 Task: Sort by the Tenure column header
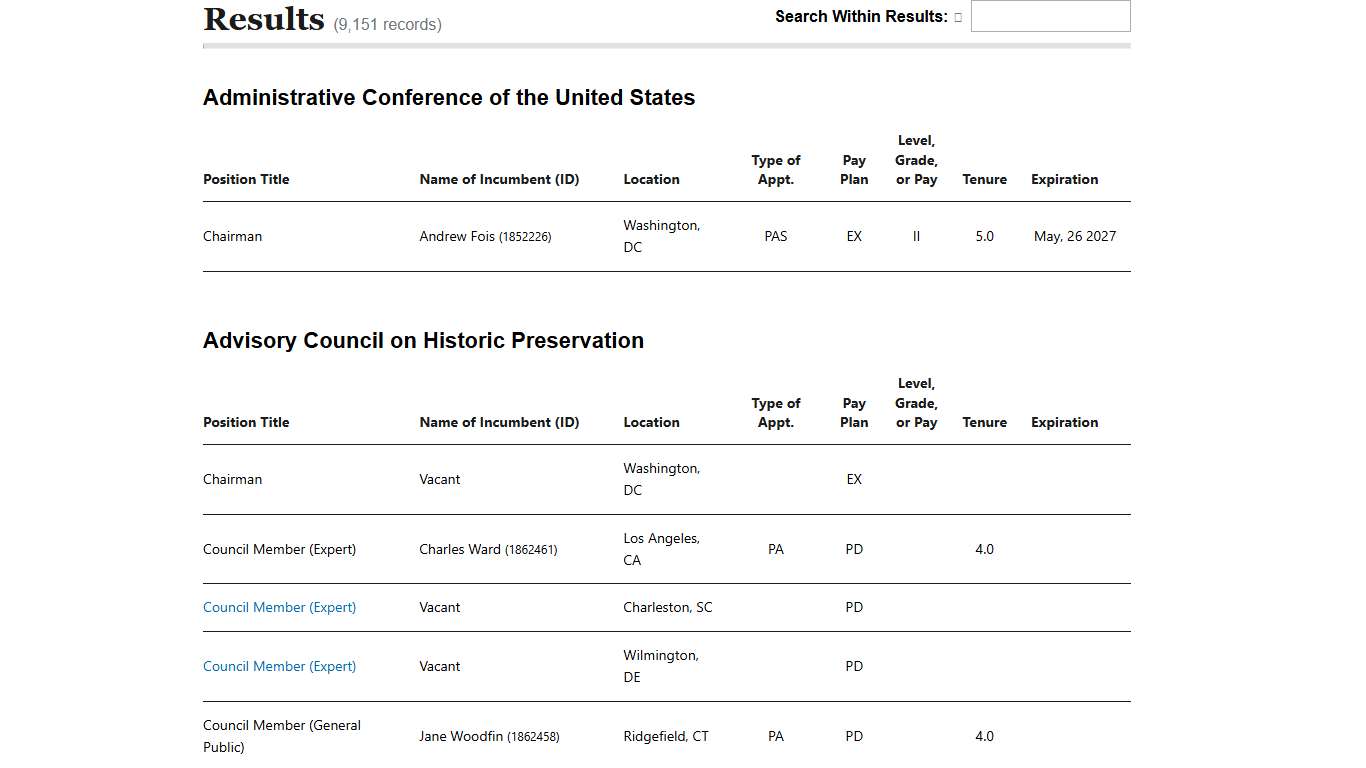(x=984, y=179)
